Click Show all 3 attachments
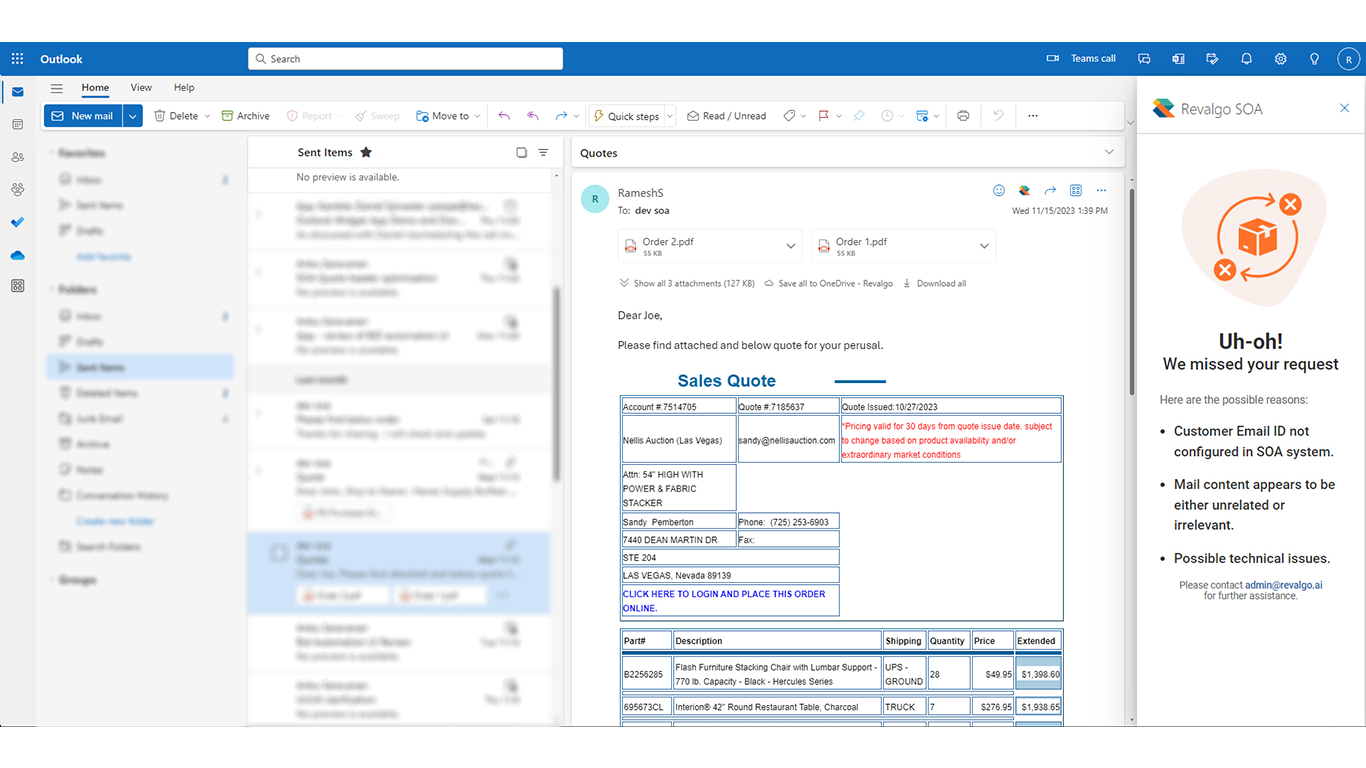This screenshot has height=768, width=1366. tap(687, 283)
